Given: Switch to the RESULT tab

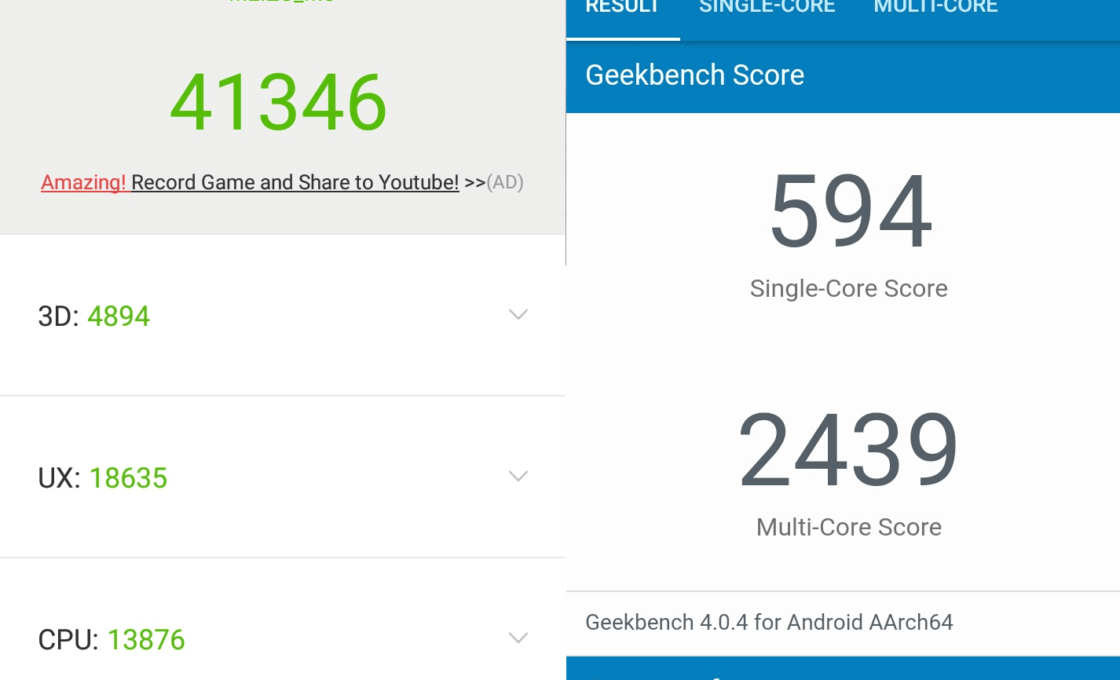Looking at the screenshot, I should coord(622,9).
